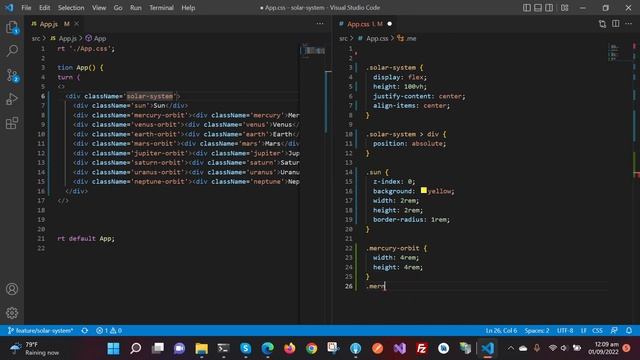This screenshot has width=640, height=360.
Task: Click Open Changes icon in App.css editor
Action: 602,24
